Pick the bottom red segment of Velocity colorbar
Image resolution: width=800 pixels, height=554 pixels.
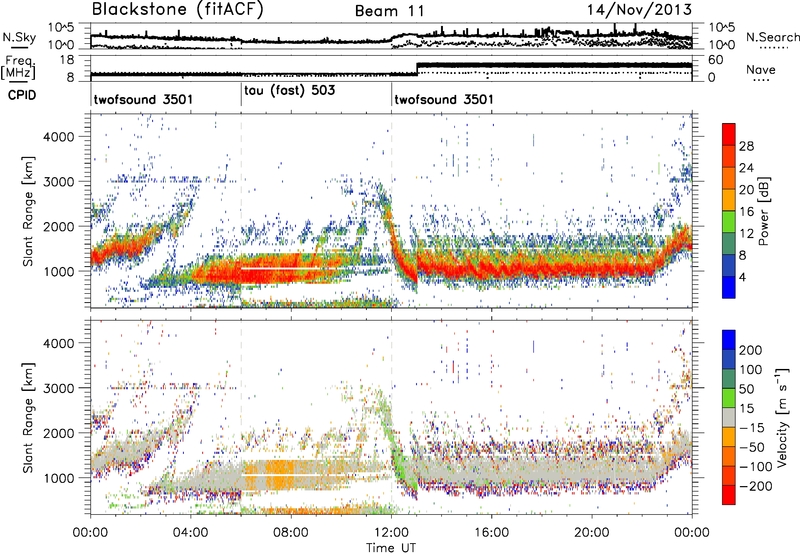tap(729, 495)
